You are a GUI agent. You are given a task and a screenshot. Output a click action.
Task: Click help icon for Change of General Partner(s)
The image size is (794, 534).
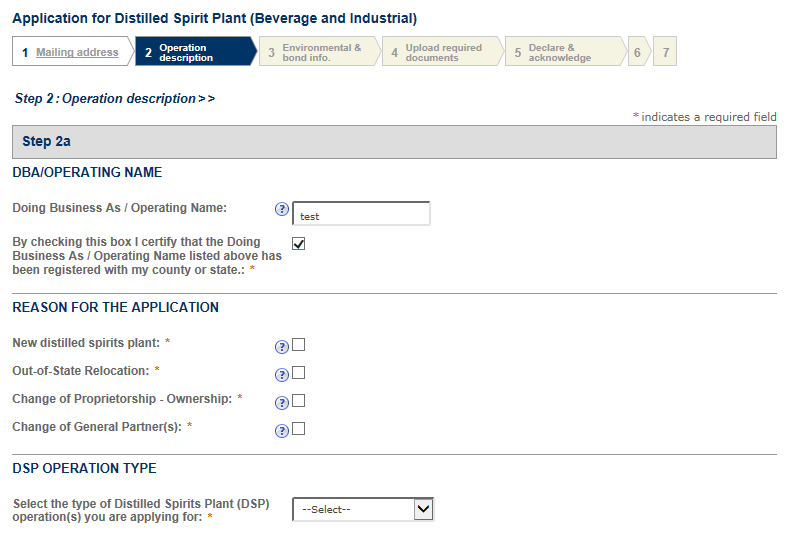point(282,430)
